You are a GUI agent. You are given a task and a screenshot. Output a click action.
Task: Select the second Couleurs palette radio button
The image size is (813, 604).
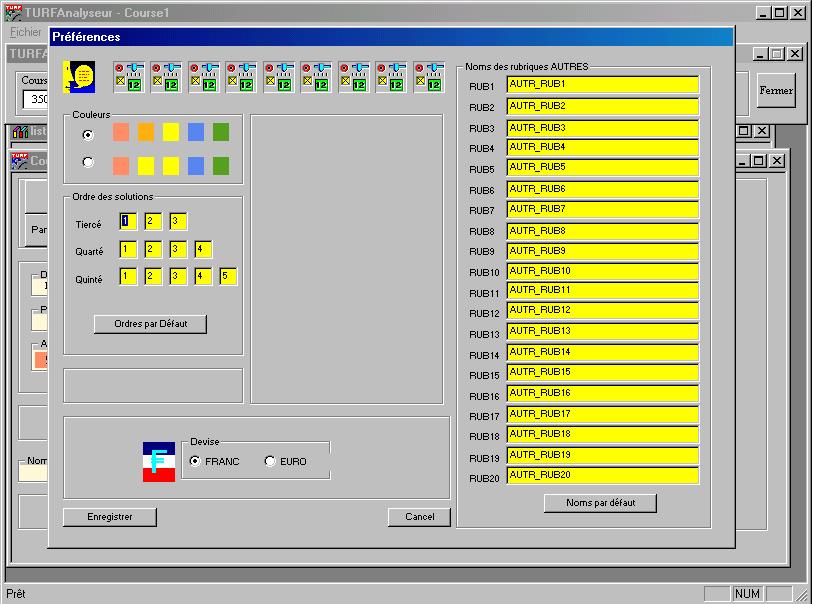coord(88,162)
